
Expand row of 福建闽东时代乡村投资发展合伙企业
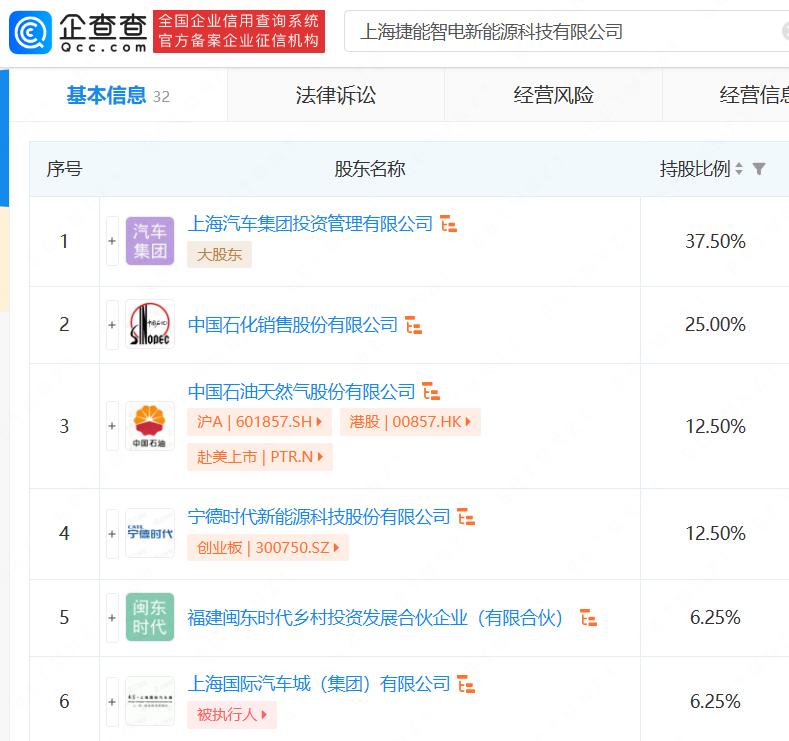(112, 617)
